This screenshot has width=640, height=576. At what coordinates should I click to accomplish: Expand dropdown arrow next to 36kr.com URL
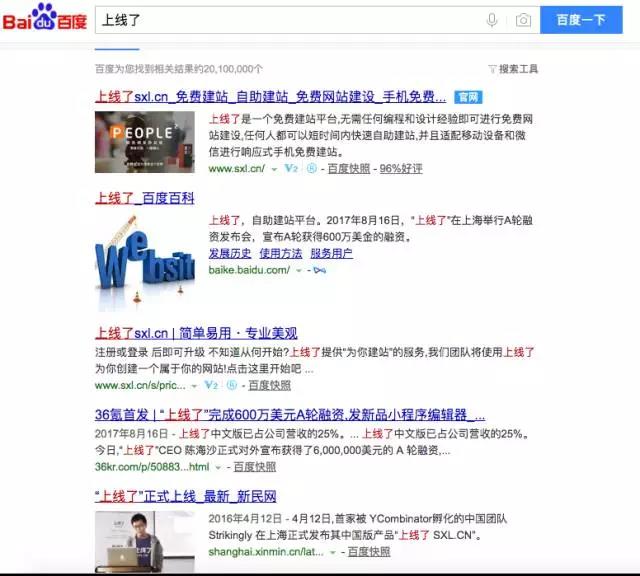218,467
